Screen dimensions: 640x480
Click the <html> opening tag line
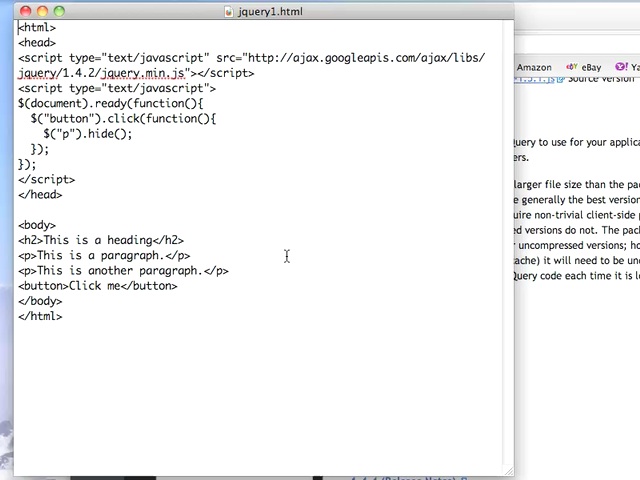tap(37, 27)
